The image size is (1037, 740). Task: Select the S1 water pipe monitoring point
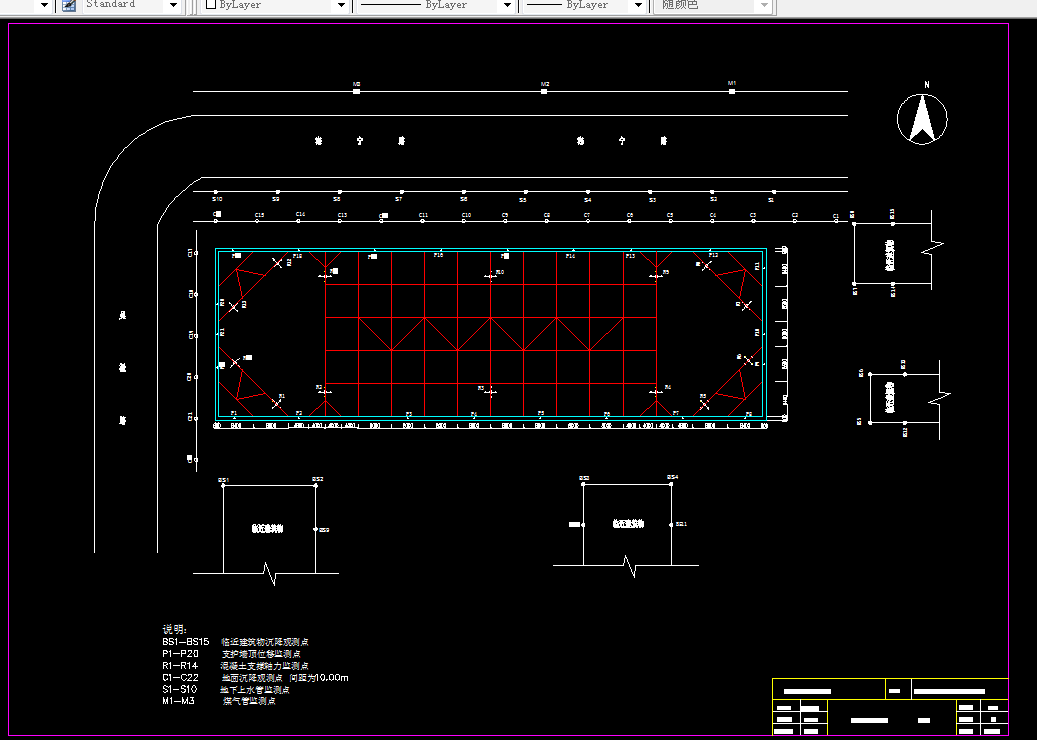point(774,192)
